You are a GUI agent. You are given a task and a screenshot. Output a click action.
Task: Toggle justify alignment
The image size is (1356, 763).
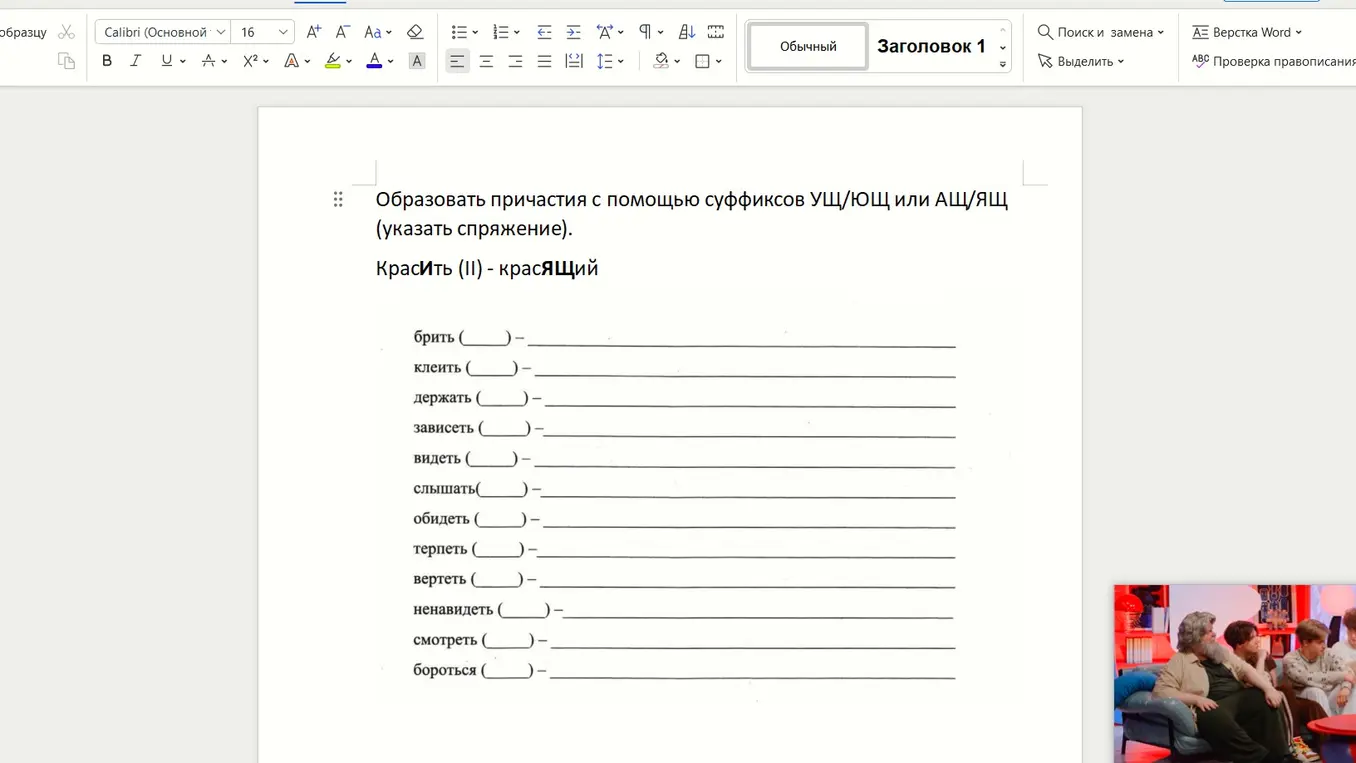tap(544, 61)
